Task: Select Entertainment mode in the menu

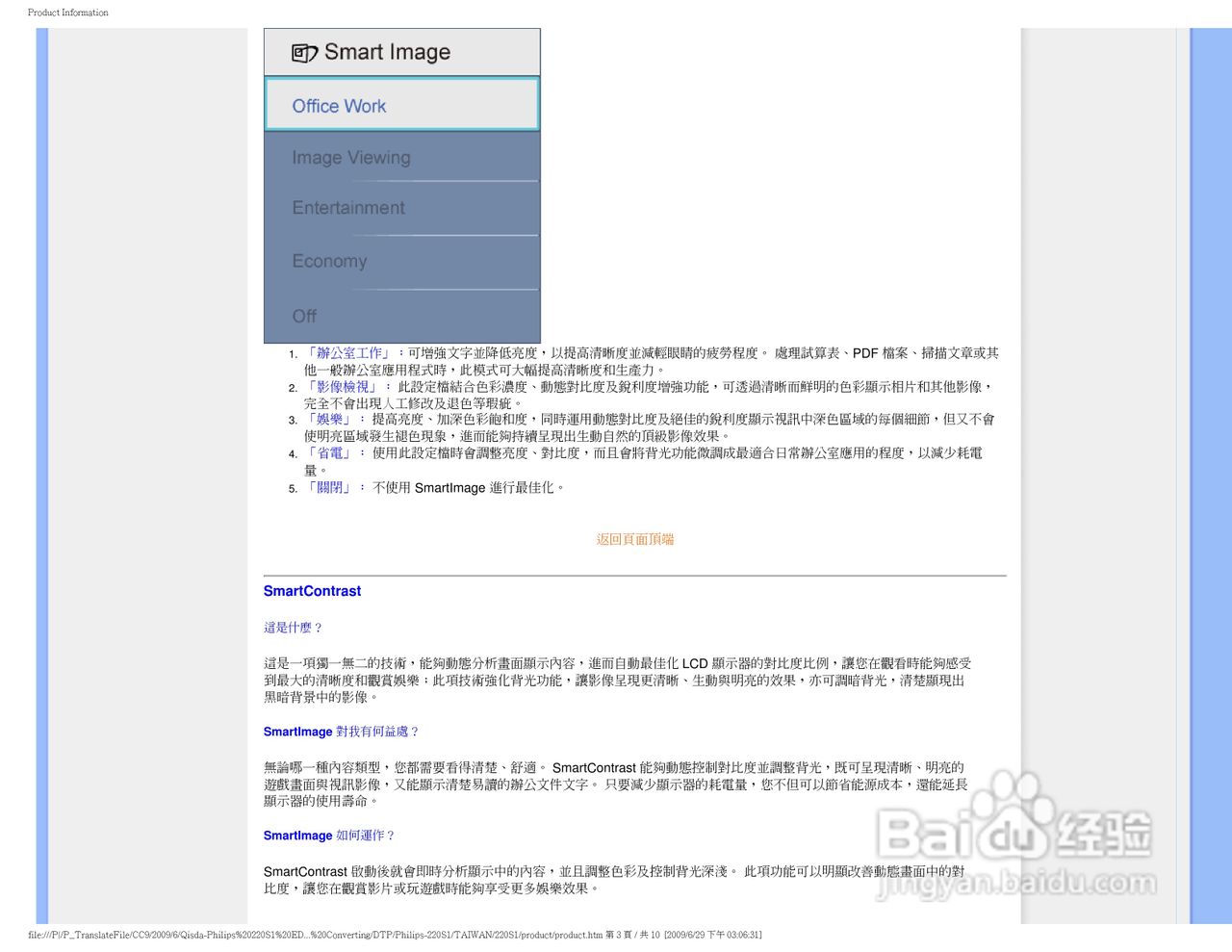Action: [x=347, y=207]
